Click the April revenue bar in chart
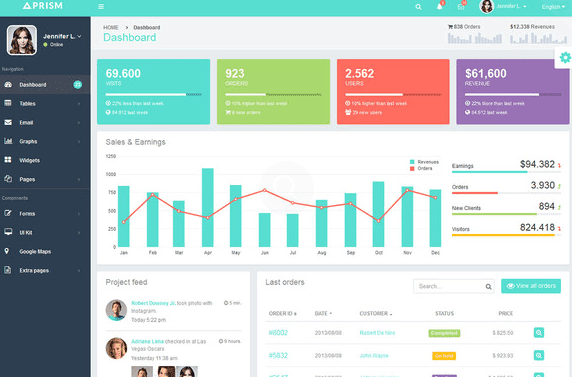This screenshot has width=572, height=377. coord(208,207)
